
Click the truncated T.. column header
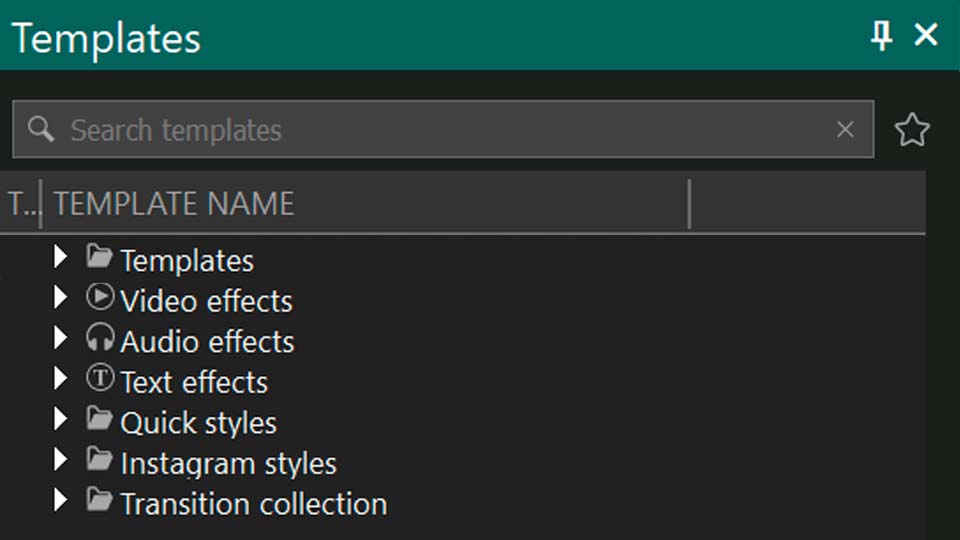(20, 203)
